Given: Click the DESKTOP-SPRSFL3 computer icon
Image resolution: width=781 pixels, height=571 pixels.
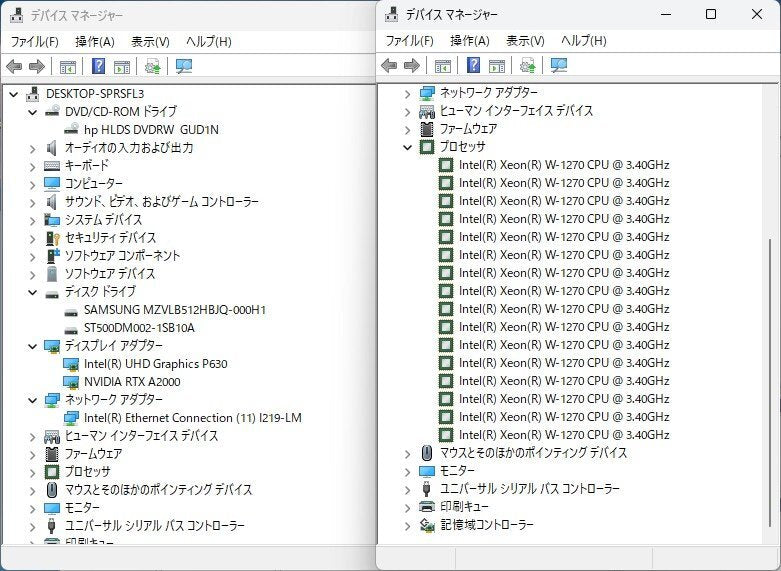Looking at the screenshot, I should point(33,94).
